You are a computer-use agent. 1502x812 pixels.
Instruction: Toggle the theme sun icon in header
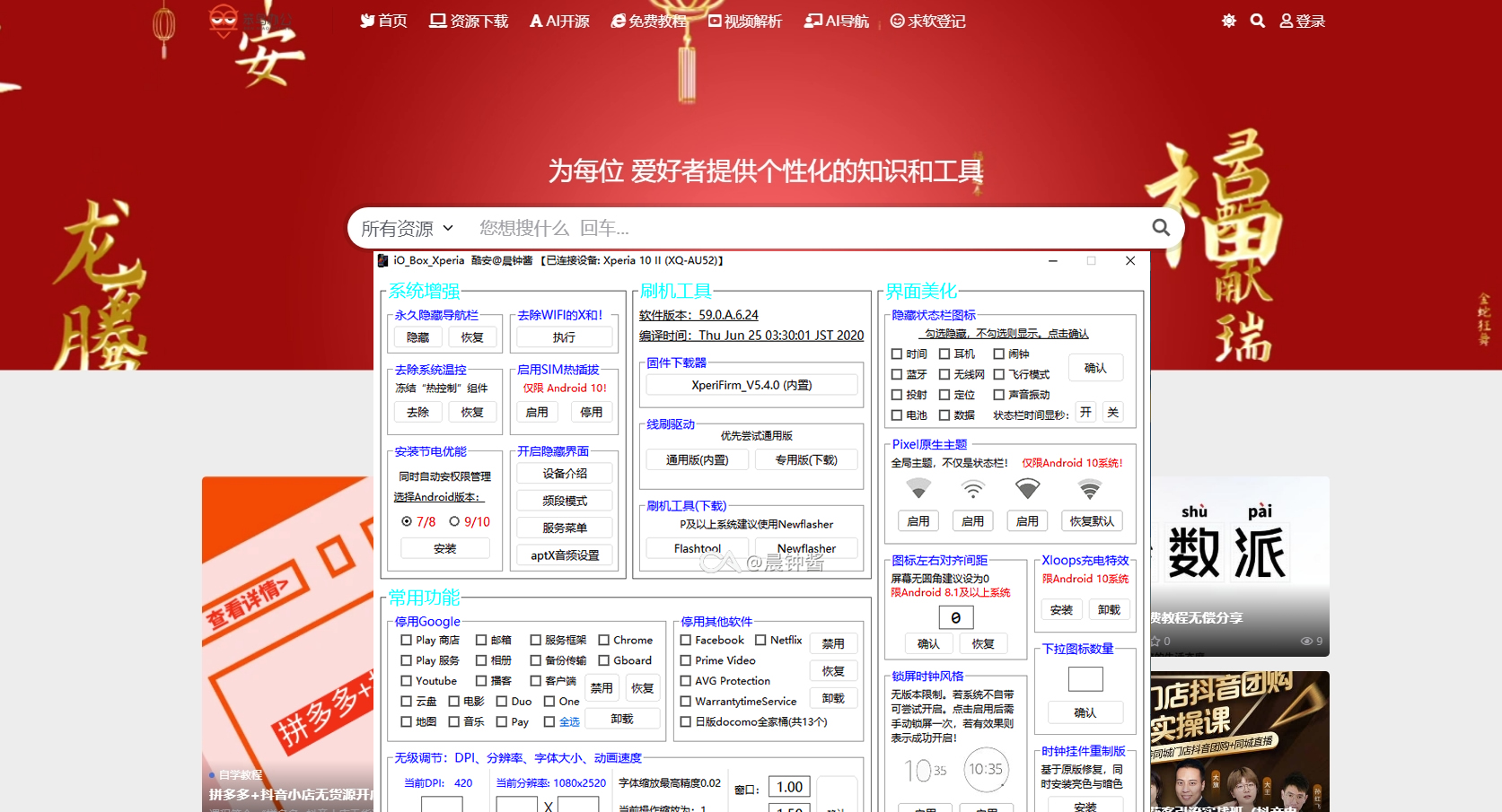1229,21
